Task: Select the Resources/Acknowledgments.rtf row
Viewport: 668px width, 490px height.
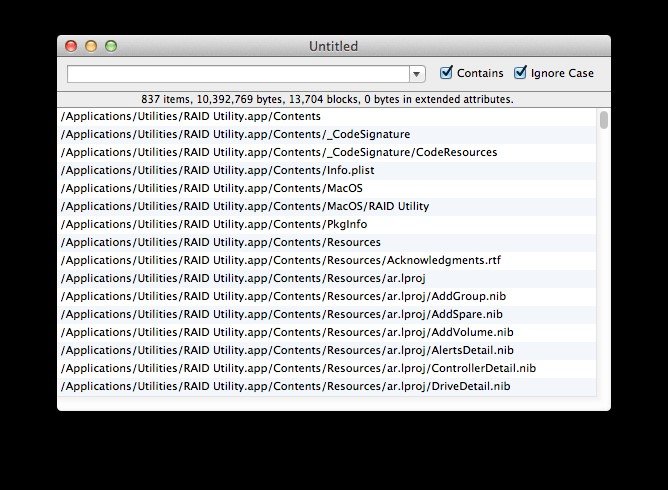Action: pyautogui.click(x=327, y=260)
